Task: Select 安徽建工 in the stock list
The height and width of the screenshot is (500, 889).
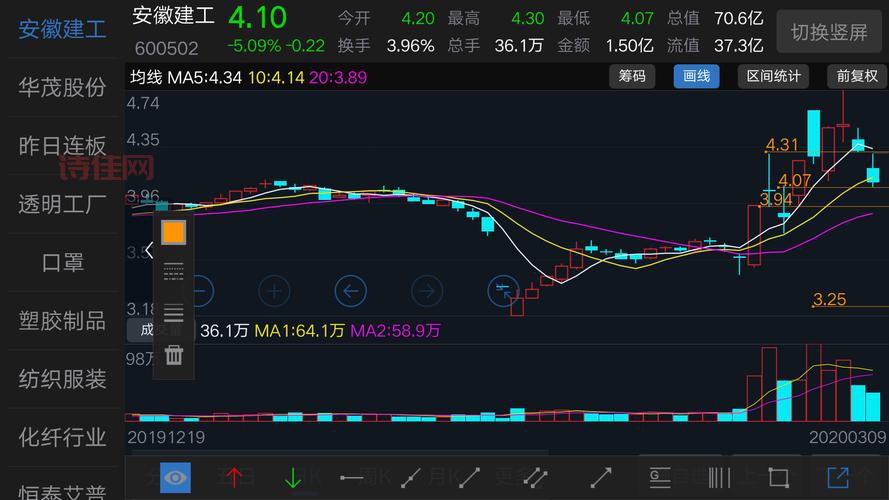Action: click(x=62, y=29)
